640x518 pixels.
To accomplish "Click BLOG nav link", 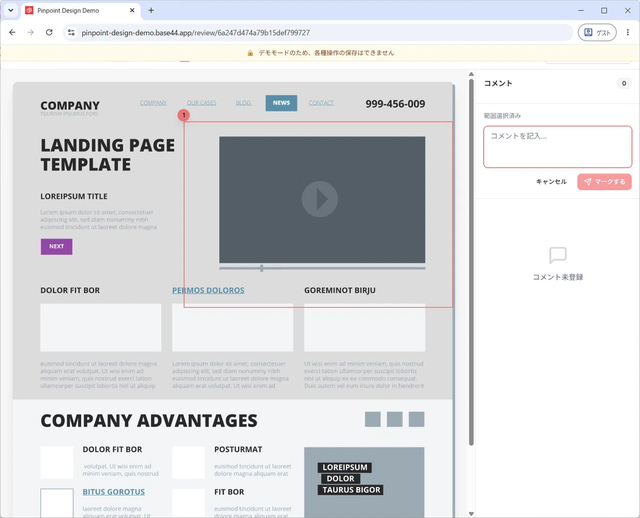I will (x=243, y=103).
